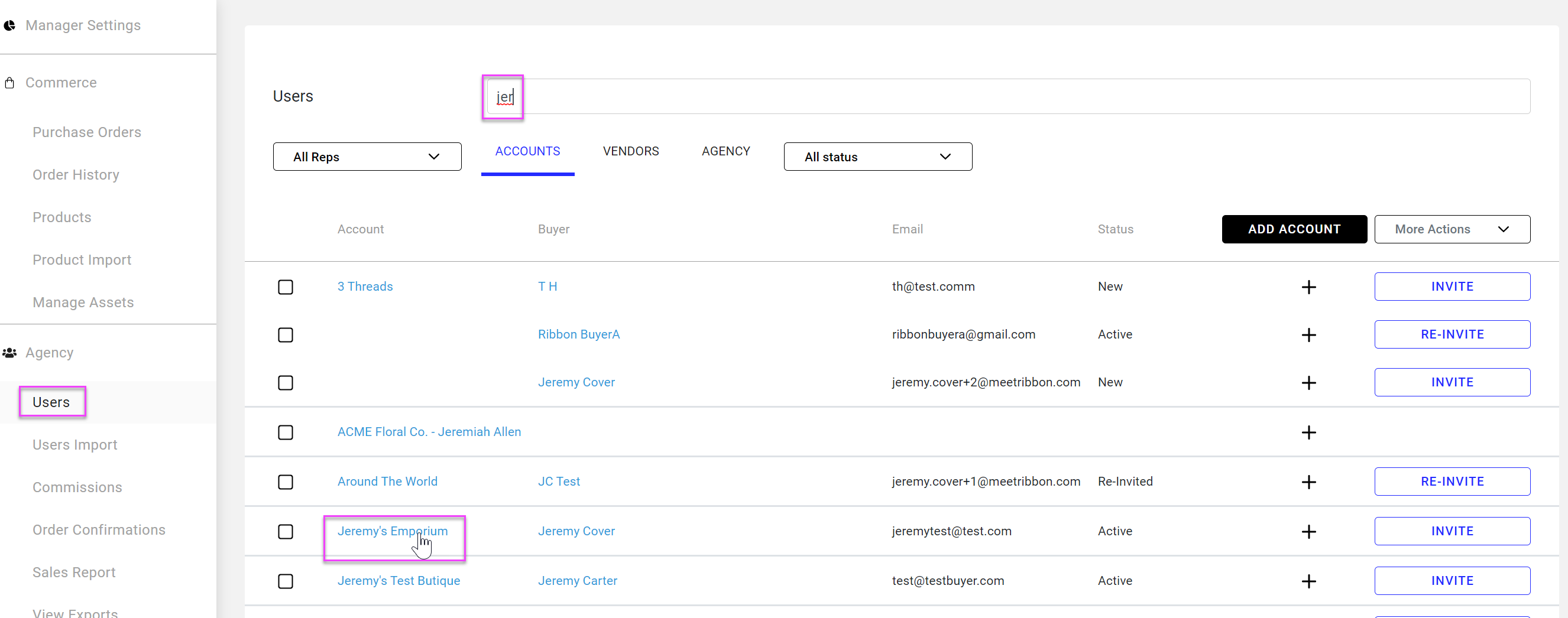
Task: Click the Manager Settings pie chart icon
Action: 9,25
